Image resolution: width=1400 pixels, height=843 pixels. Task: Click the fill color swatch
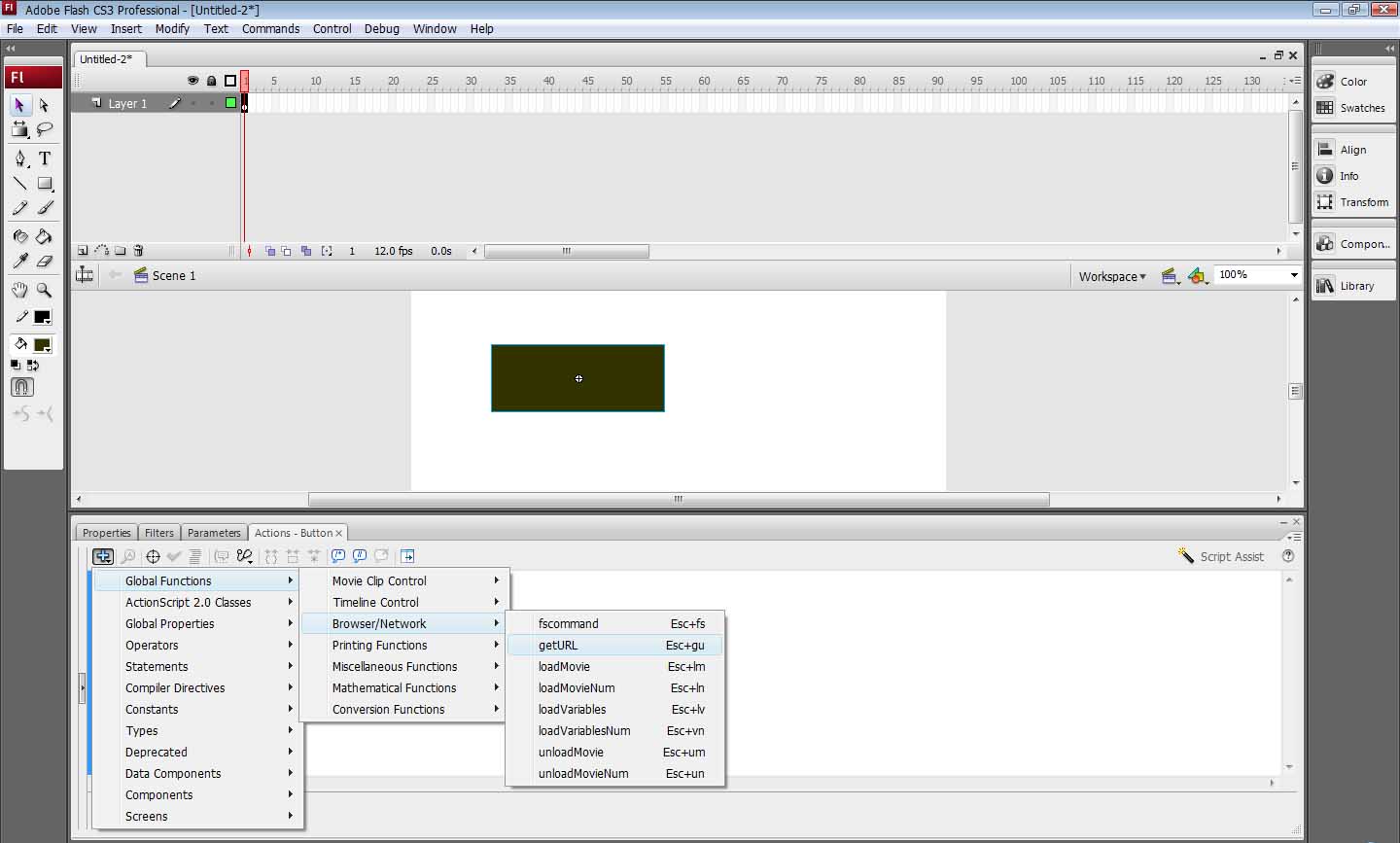[42, 345]
